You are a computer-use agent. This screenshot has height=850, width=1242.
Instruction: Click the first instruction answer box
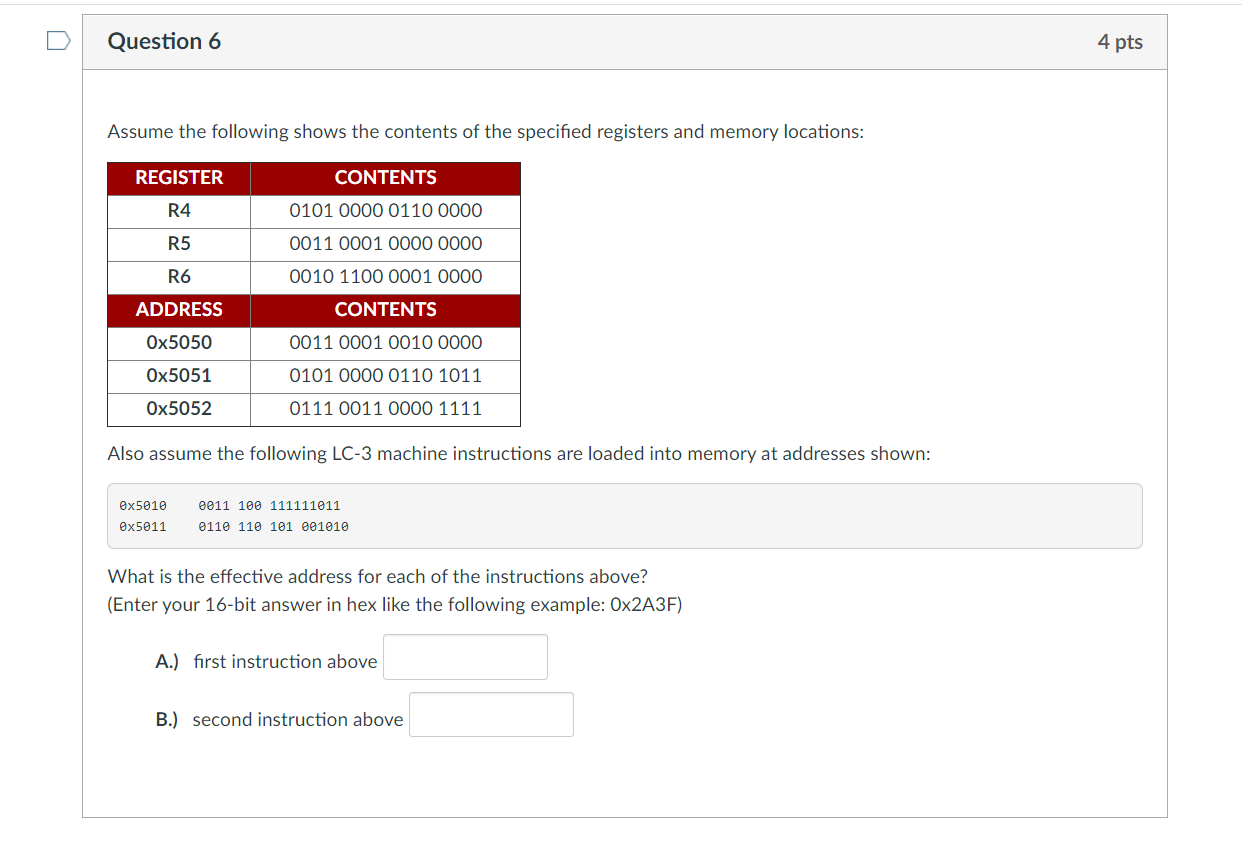point(465,657)
